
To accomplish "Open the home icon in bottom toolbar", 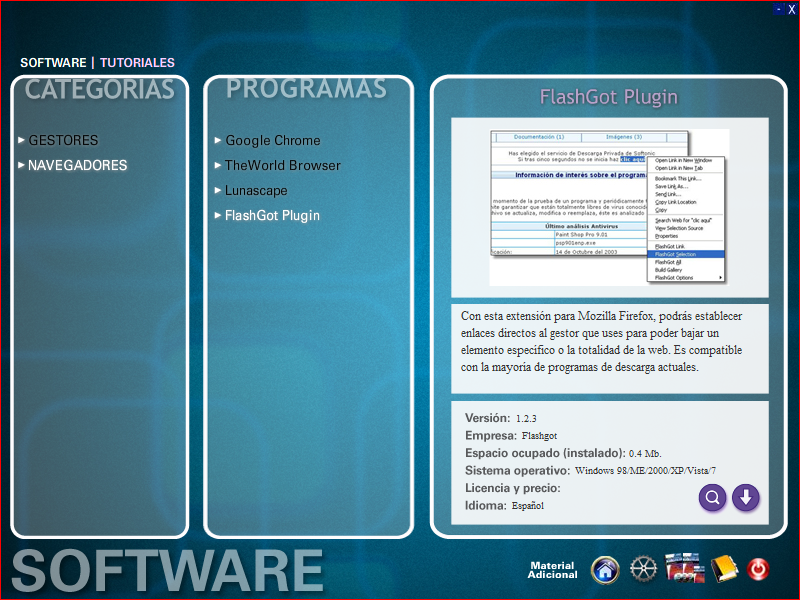I will click(x=605, y=569).
